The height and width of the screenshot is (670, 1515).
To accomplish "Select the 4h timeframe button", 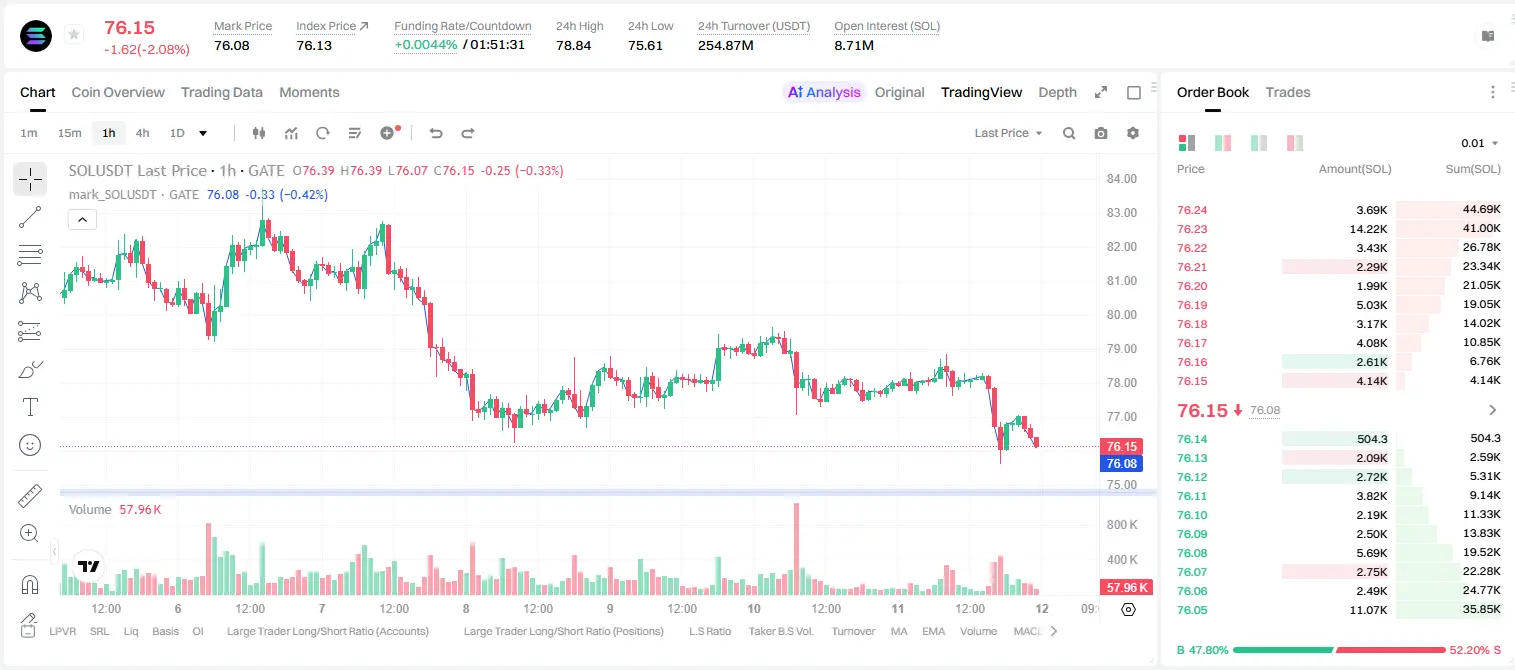I will (142, 133).
